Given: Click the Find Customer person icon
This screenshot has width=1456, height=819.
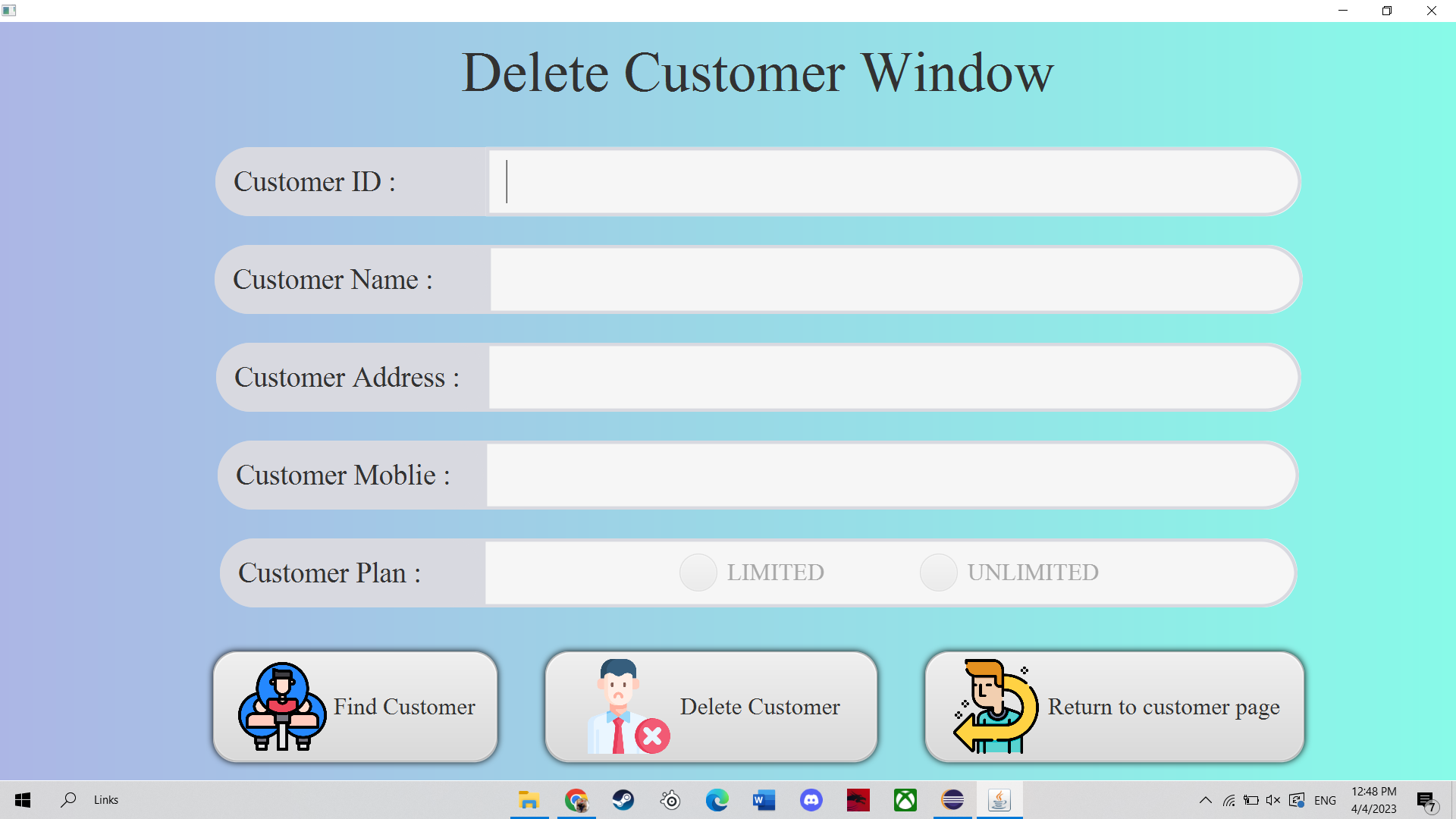Looking at the screenshot, I should [282, 707].
